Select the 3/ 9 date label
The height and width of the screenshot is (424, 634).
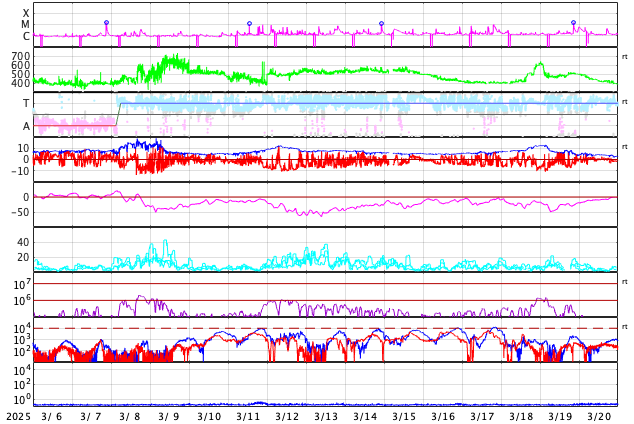click(x=169, y=417)
